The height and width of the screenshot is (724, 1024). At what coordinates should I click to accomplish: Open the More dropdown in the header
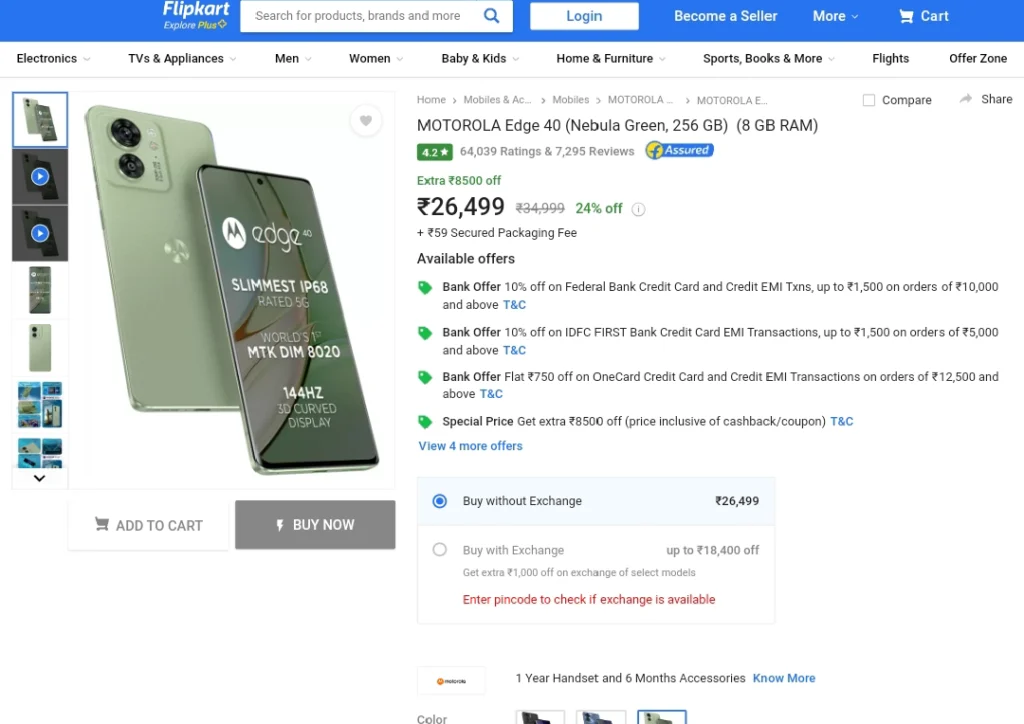835,16
